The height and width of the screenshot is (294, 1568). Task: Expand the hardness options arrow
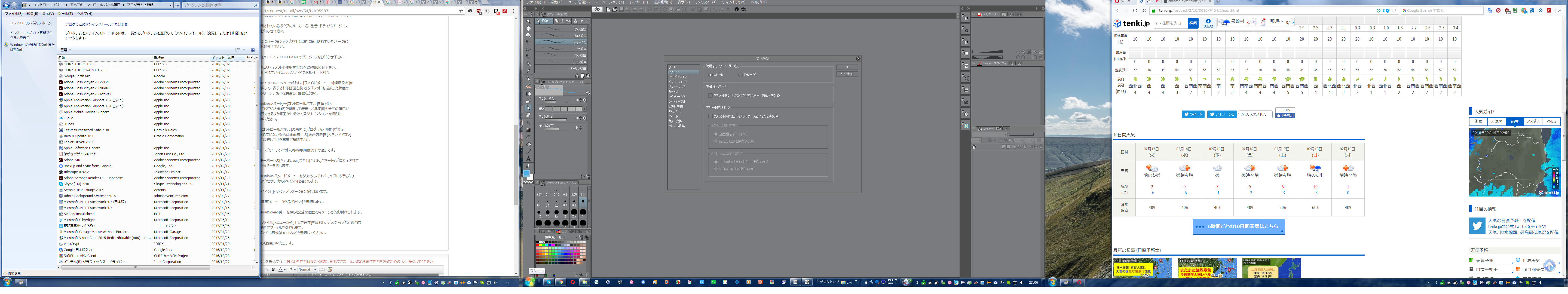585,109
